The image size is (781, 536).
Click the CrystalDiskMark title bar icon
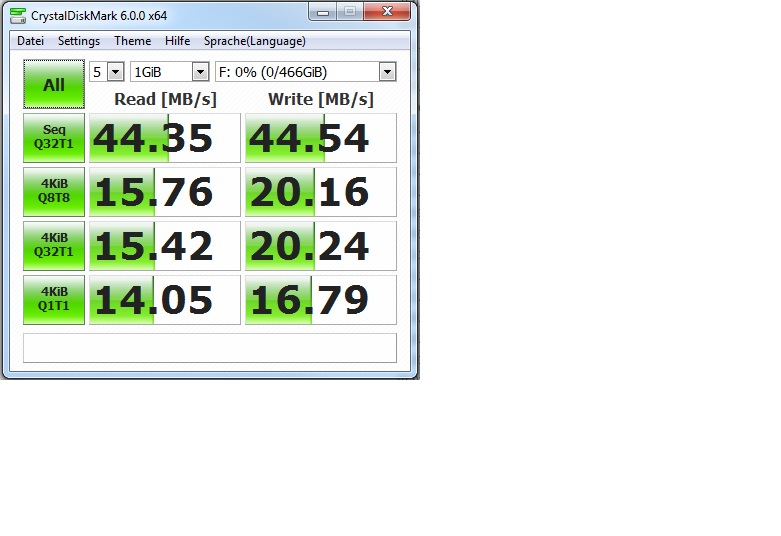pyautogui.click(x=18, y=15)
